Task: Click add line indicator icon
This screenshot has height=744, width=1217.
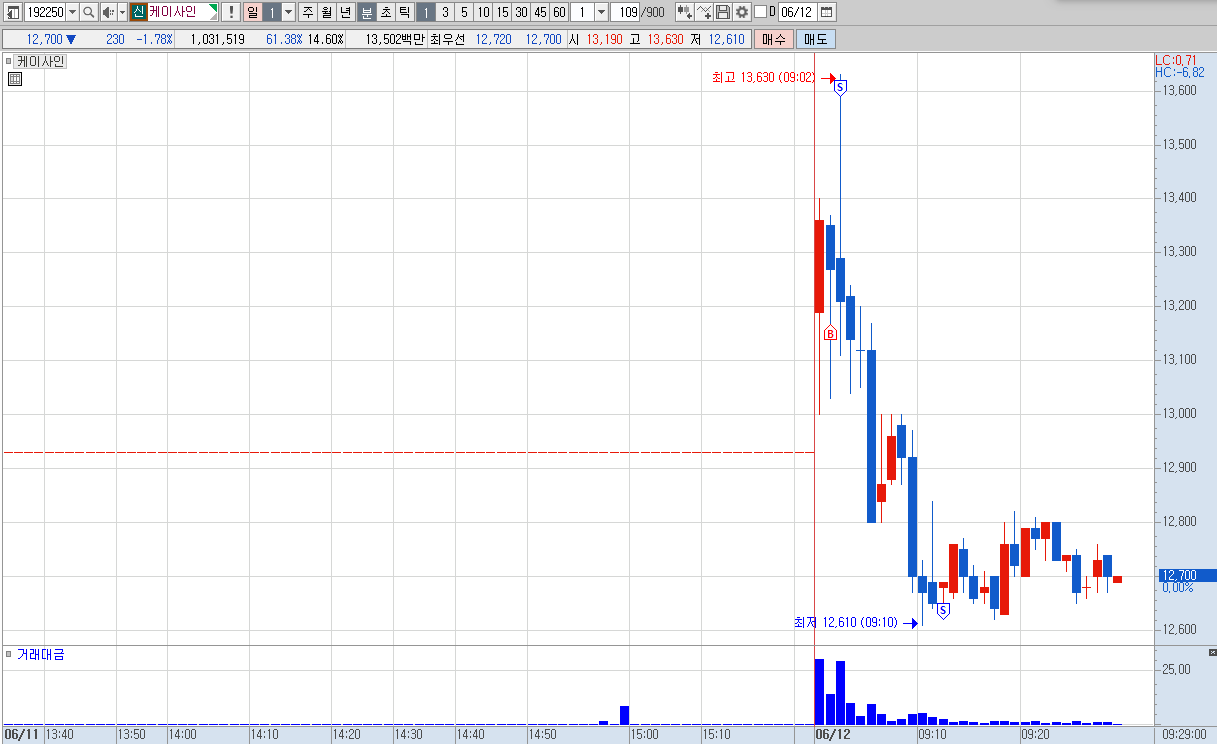Action: [x=704, y=12]
